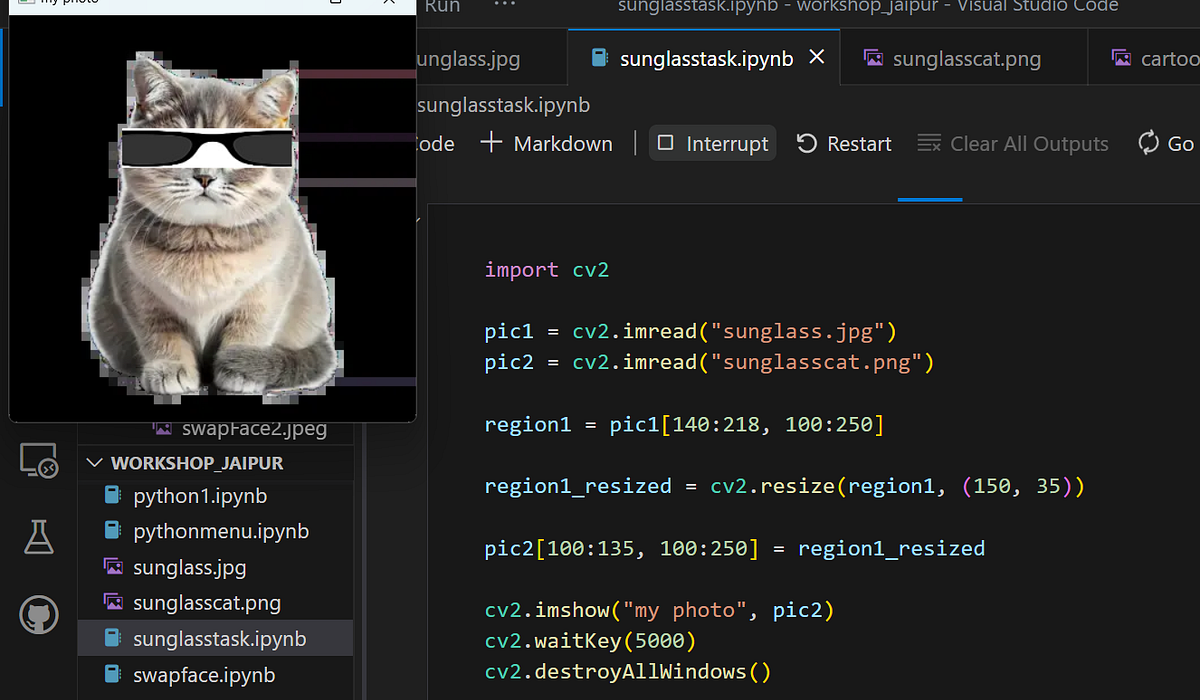Open the Run menu

pyautogui.click(x=441, y=7)
